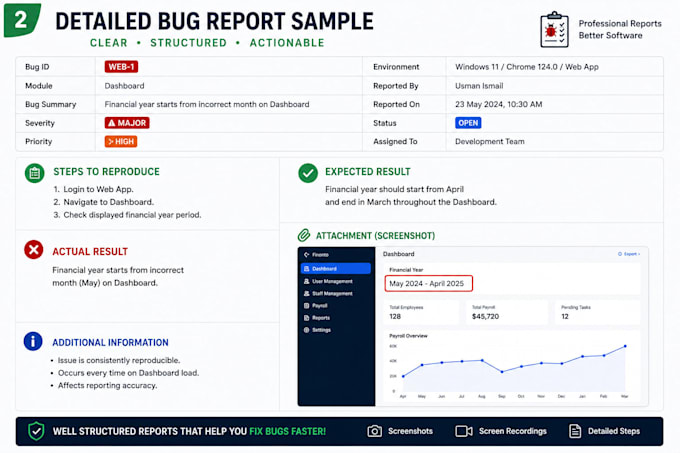The height and width of the screenshot is (453, 680).
Task: Click "Professional Reports Better Software" tagline
Action: point(620,29)
